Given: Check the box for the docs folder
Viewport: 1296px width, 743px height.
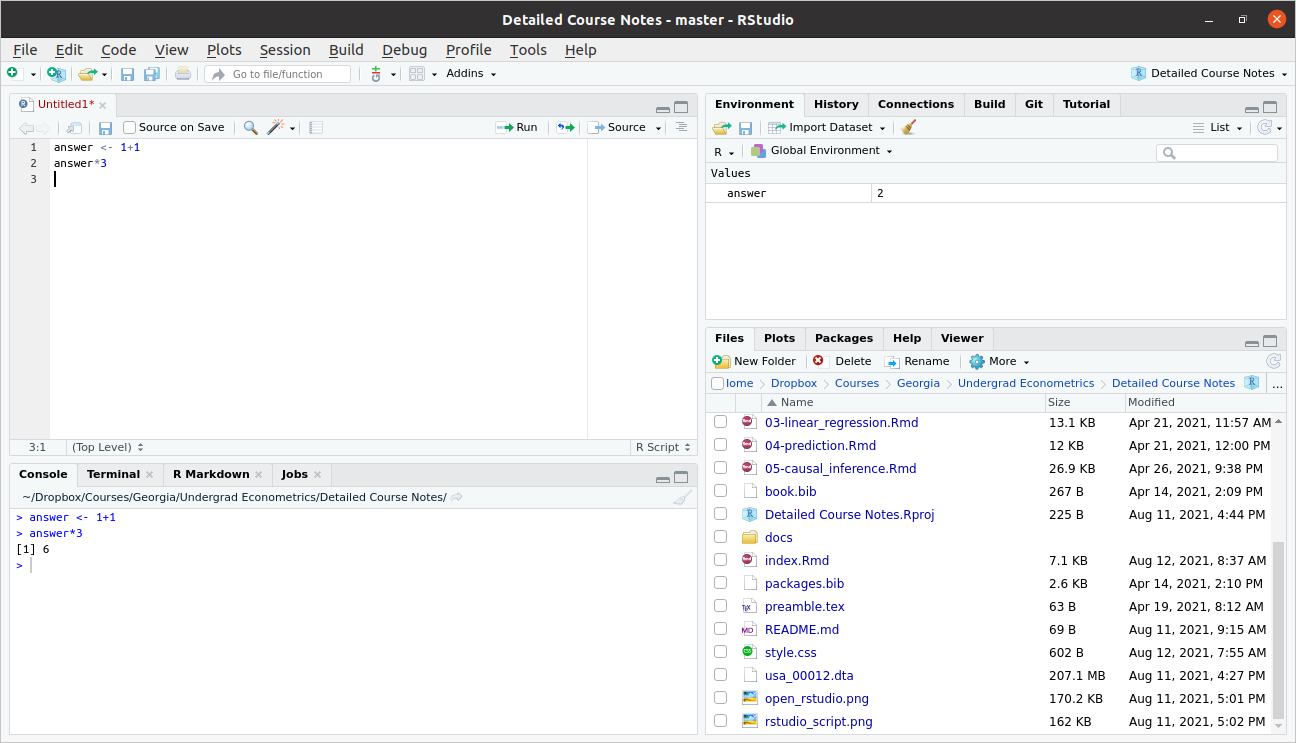Looking at the screenshot, I should click(x=720, y=537).
